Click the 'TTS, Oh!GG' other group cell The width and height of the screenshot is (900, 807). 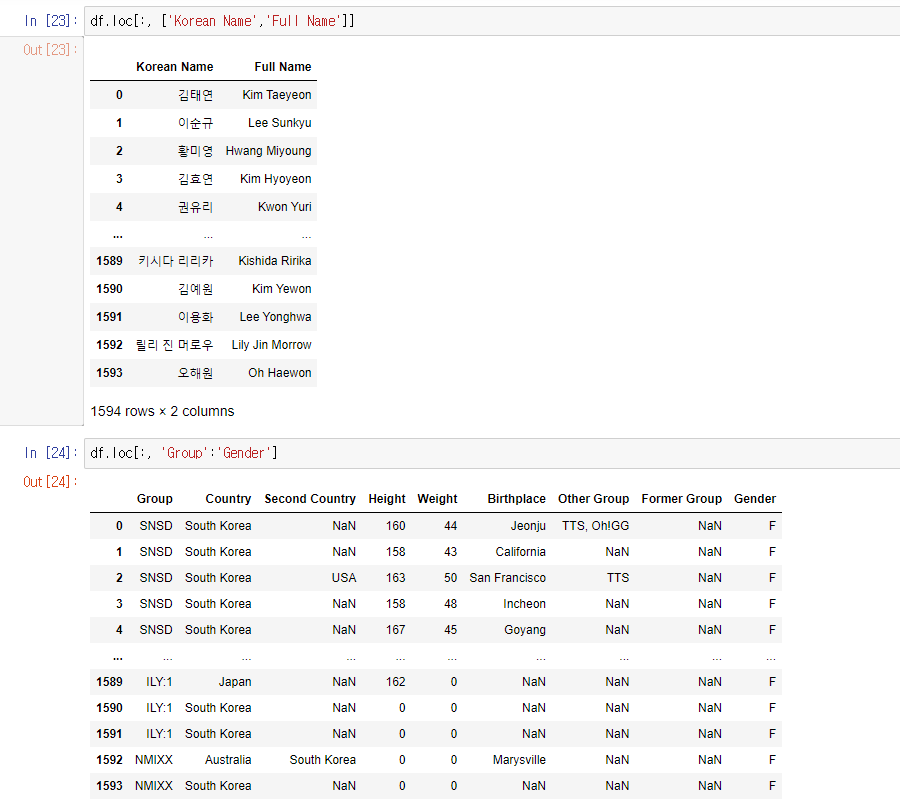(x=595, y=526)
